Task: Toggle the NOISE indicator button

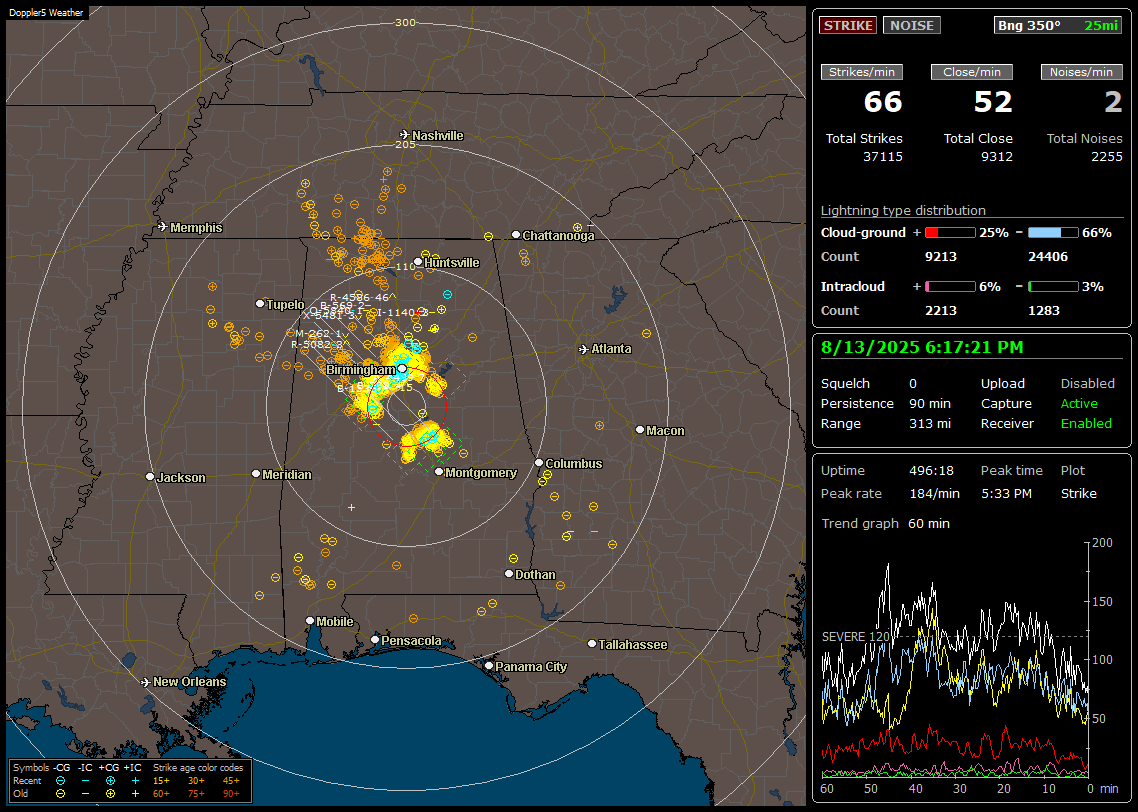Action: click(912, 25)
